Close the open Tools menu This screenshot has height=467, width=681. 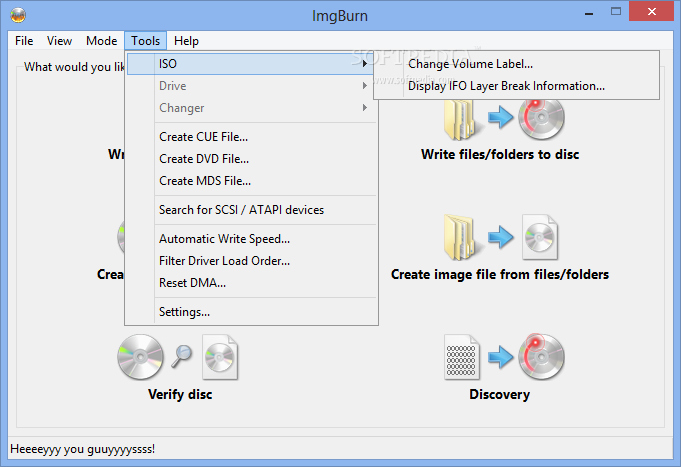pyautogui.click(x=145, y=41)
